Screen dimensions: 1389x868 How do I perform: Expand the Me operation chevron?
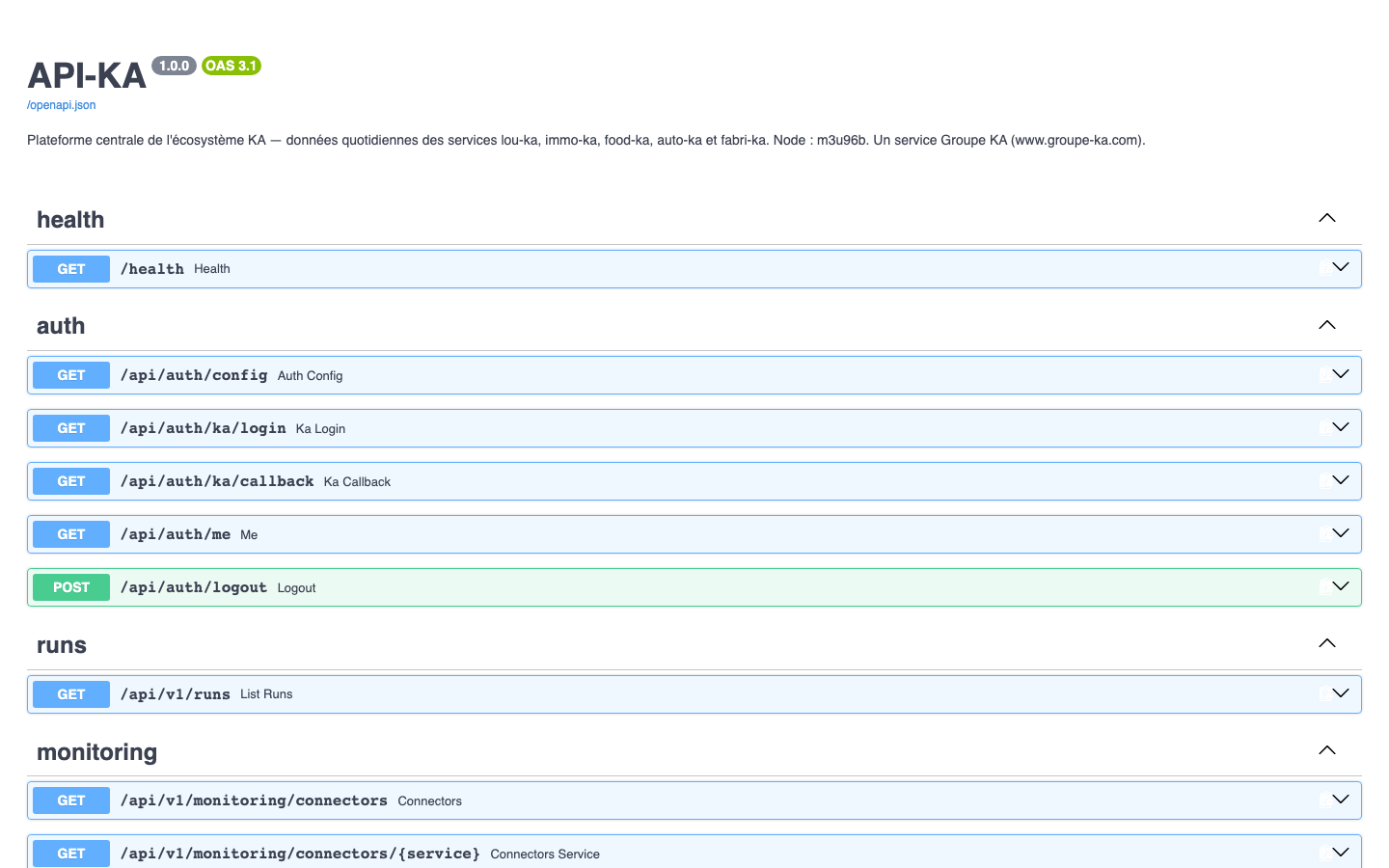click(x=1341, y=533)
